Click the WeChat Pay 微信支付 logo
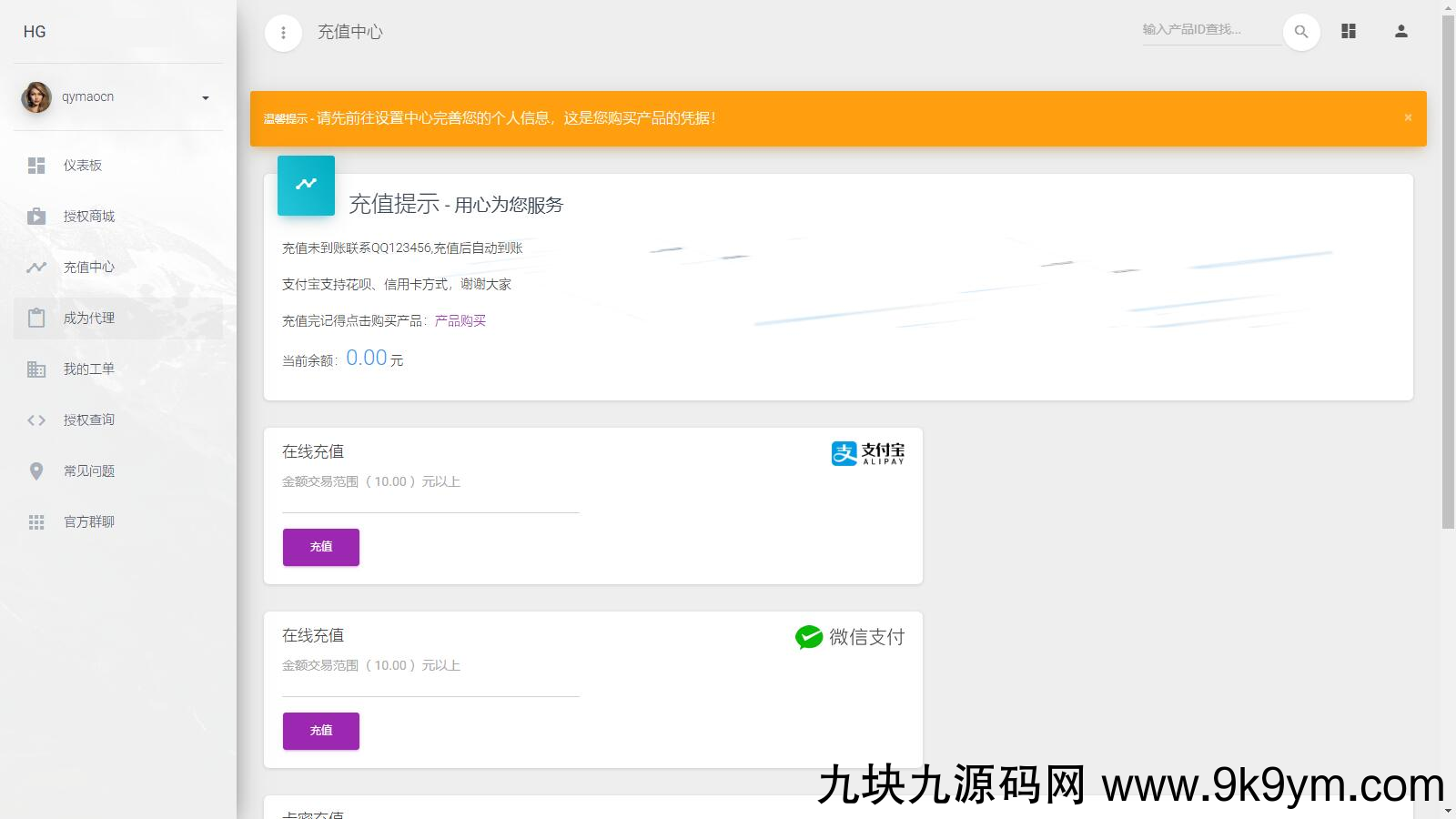Screen dimensions: 1456x819 coord(849,637)
